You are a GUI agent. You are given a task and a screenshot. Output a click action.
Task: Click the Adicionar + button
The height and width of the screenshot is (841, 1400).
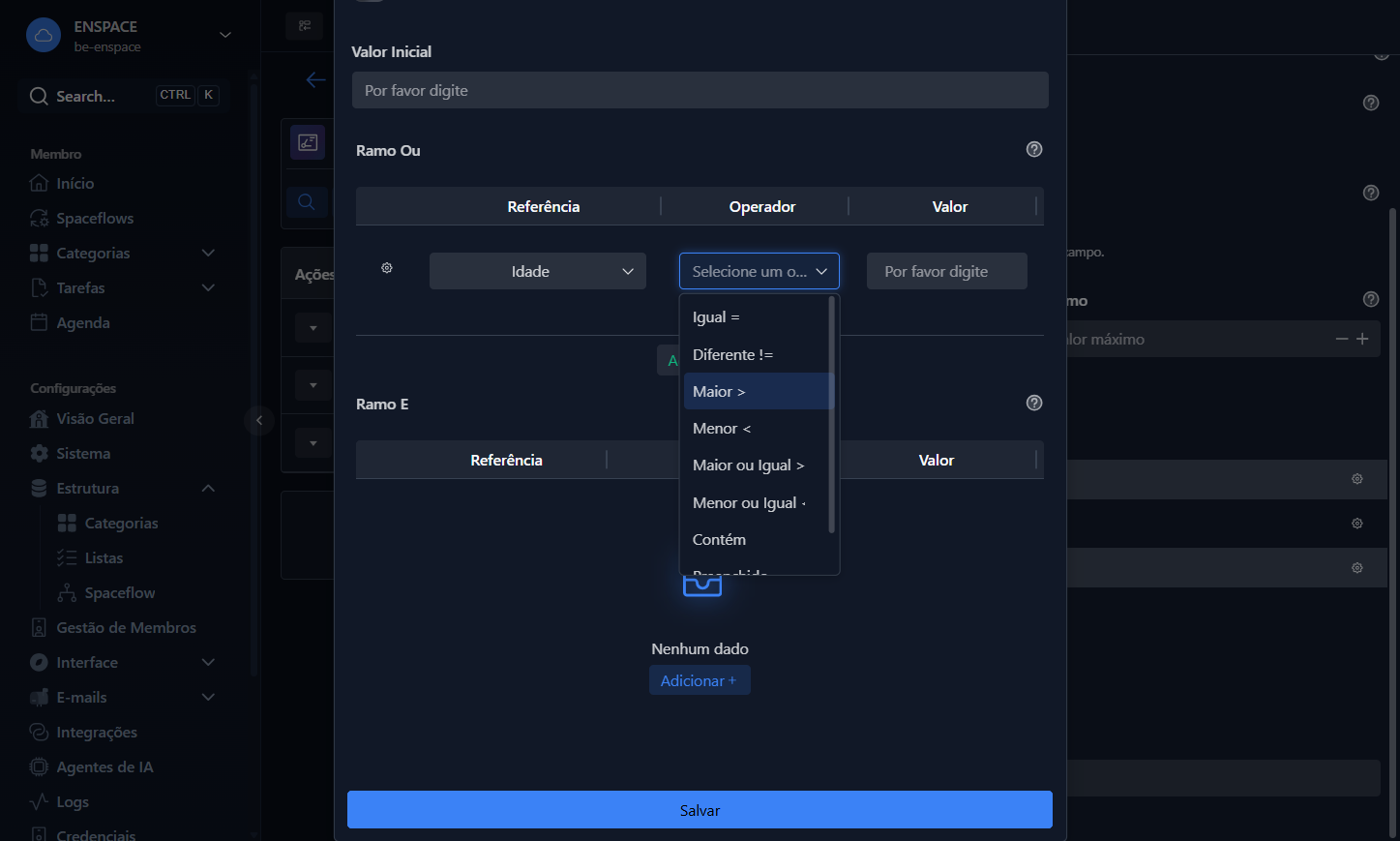click(700, 680)
